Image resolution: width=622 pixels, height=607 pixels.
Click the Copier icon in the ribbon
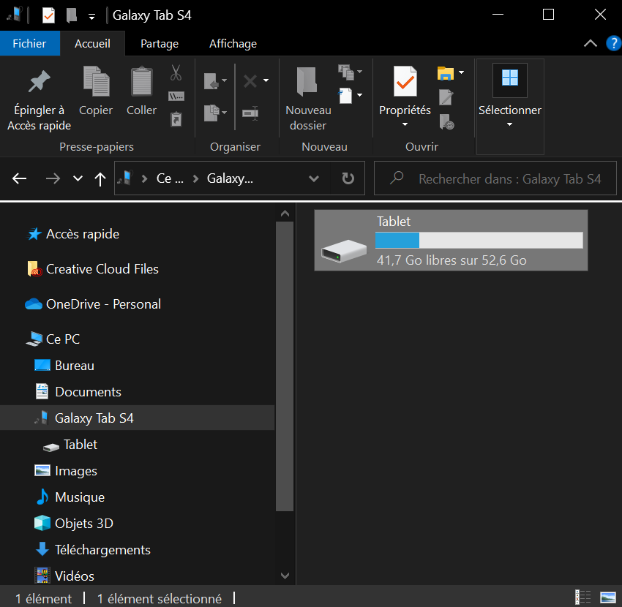pyautogui.click(x=96, y=82)
